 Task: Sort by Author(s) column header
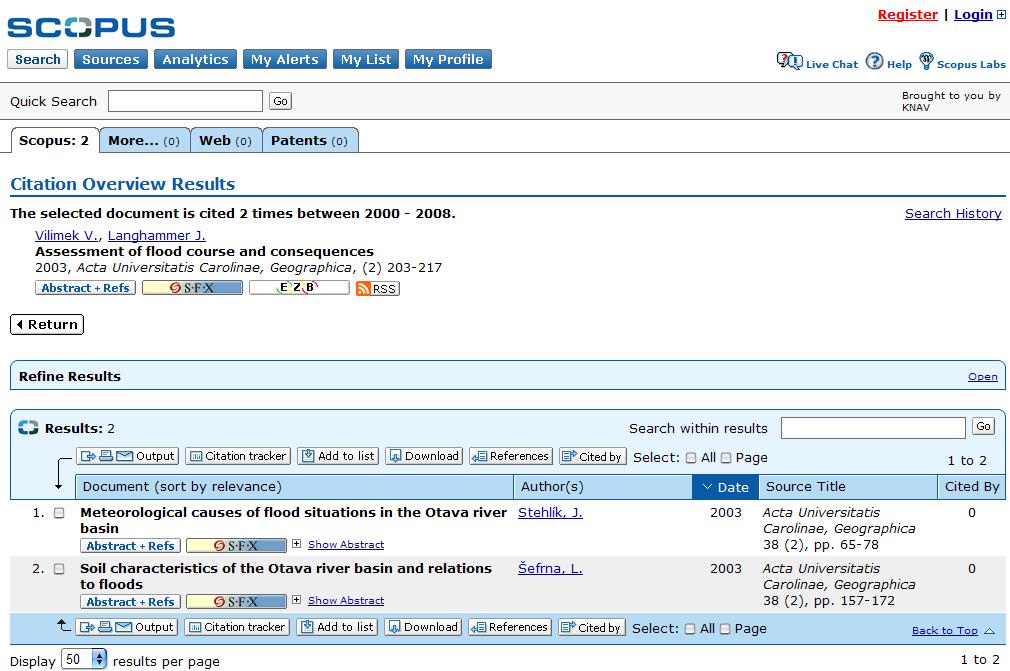pyautogui.click(x=603, y=487)
